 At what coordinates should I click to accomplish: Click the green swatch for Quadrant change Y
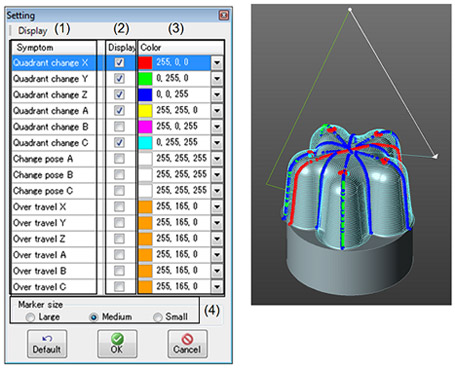point(145,78)
